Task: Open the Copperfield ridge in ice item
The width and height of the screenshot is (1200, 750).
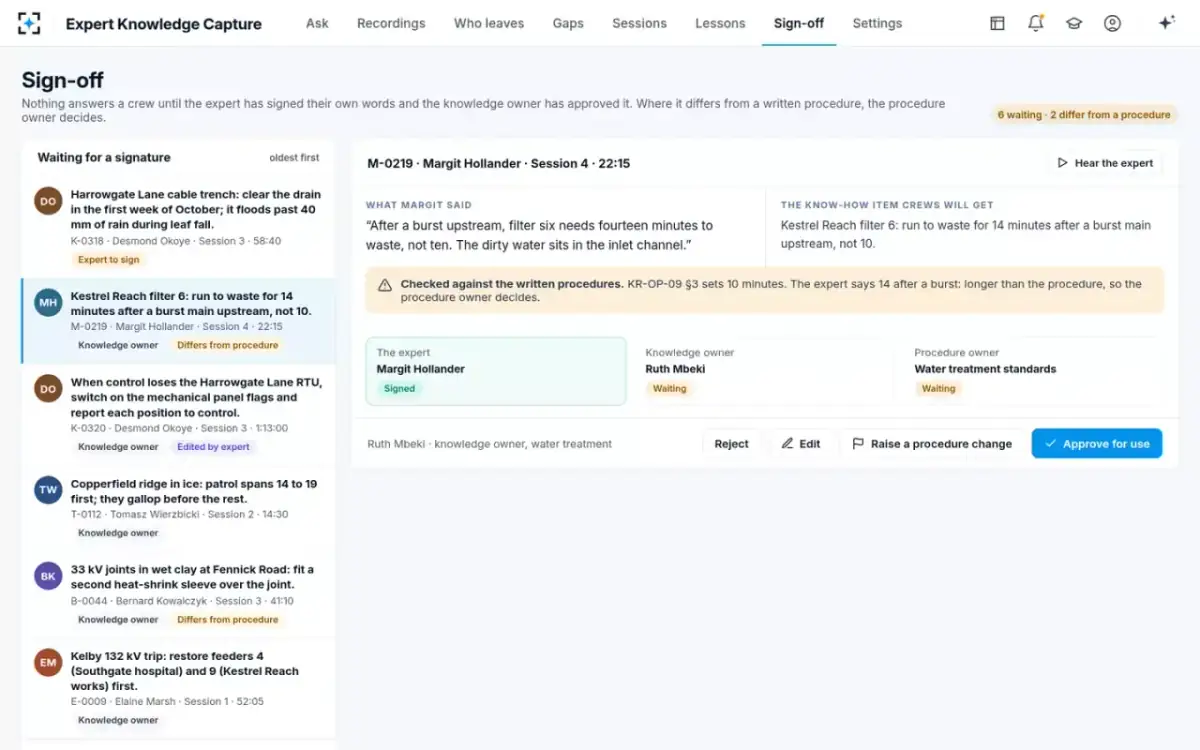Action: (178, 509)
